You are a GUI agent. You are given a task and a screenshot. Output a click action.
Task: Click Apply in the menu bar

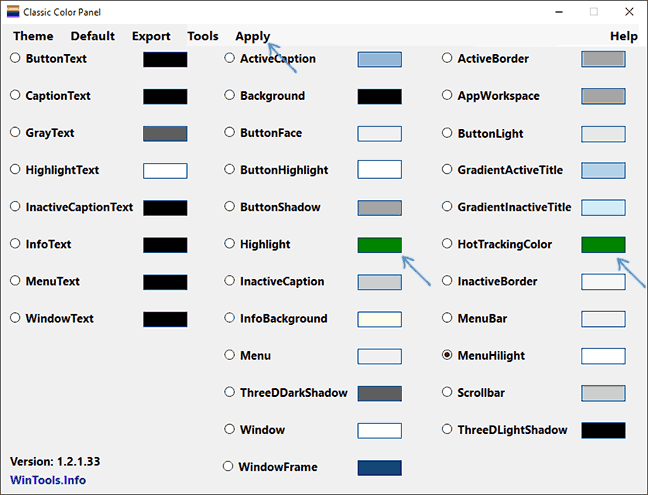(x=252, y=36)
